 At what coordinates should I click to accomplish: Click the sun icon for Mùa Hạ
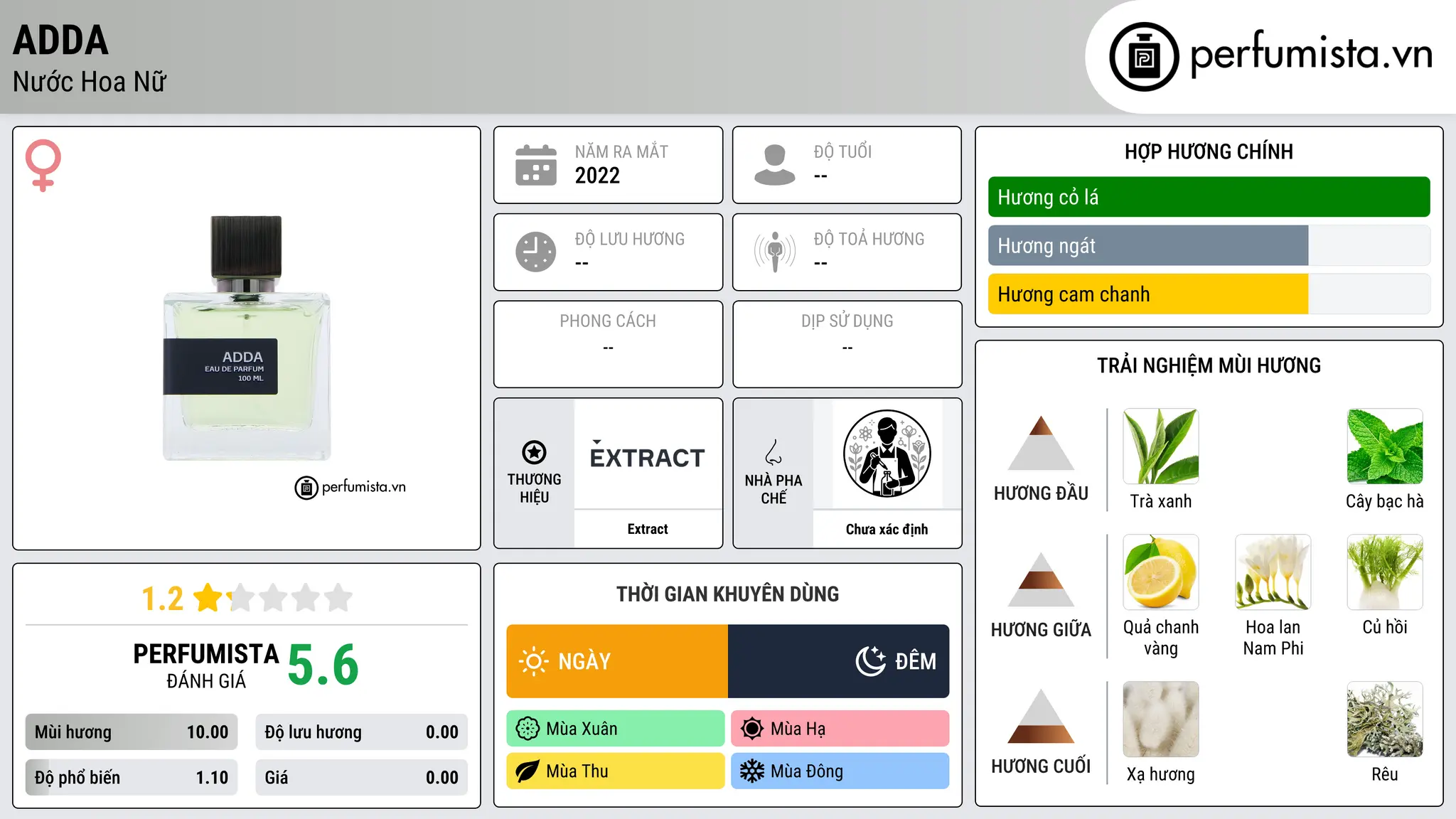(752, 729)
